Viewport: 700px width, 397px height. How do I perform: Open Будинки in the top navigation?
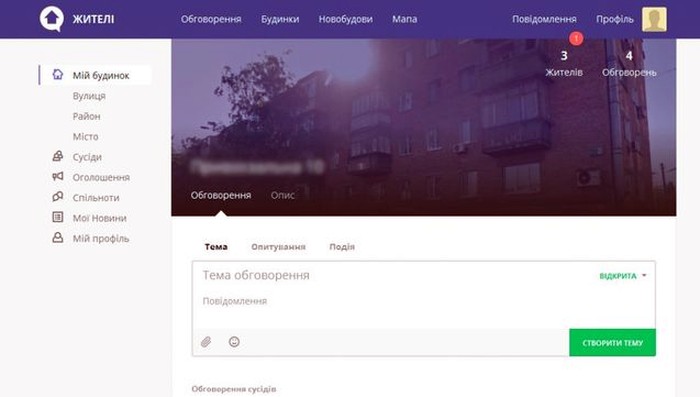pos(280,19)
